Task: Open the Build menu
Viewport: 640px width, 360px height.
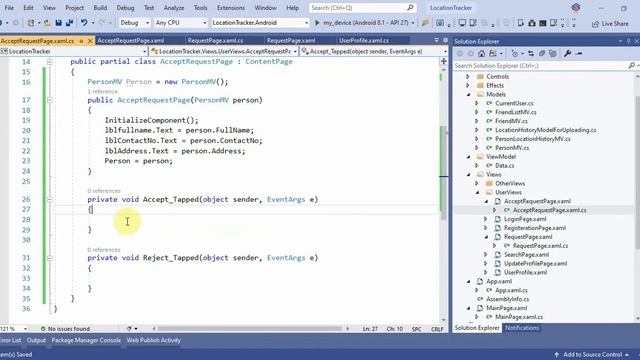Action: [x=100, y=8]
